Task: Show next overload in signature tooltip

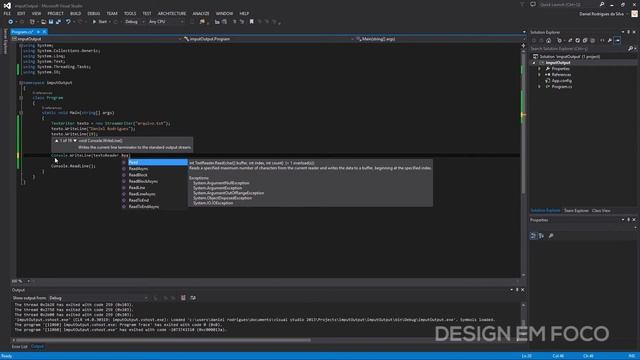Action: pos(75,140)
